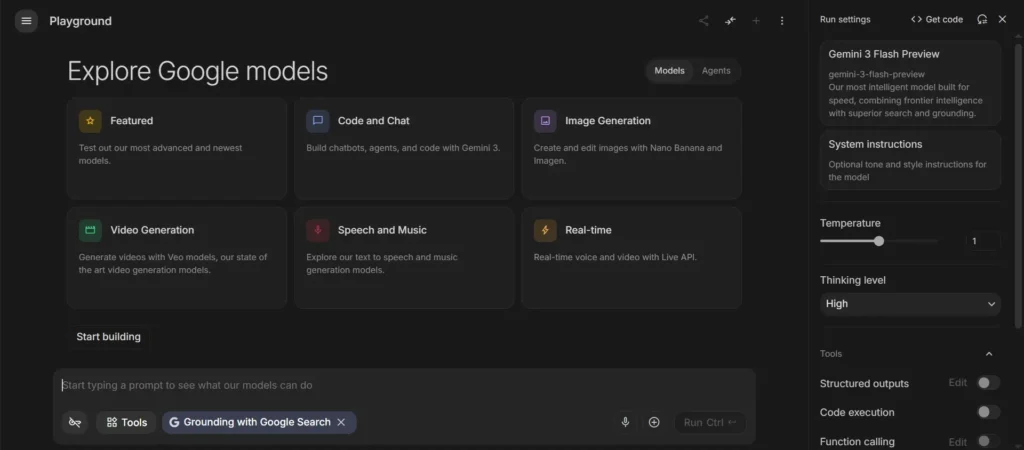Click the microphone icon in prompt bar
The width and height of the screenshot is (1024, 450).
click(625, 423)
